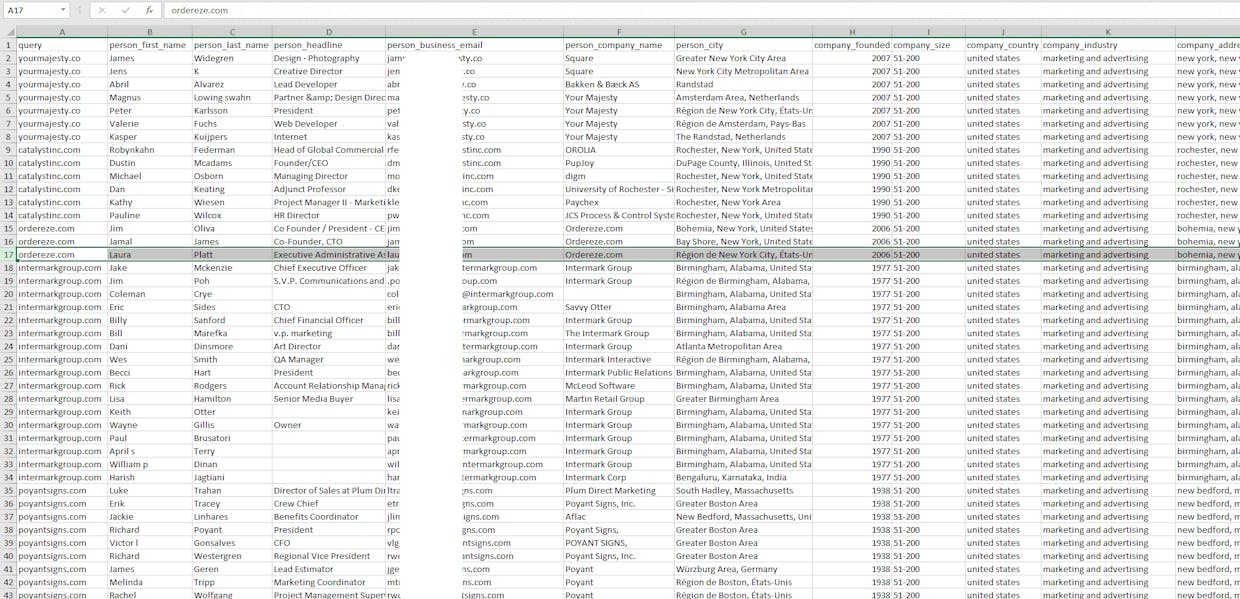This screenshot has width=1240, height=599.
Task: Select the 'PupJoy' company cell
Action: point(619,163)
